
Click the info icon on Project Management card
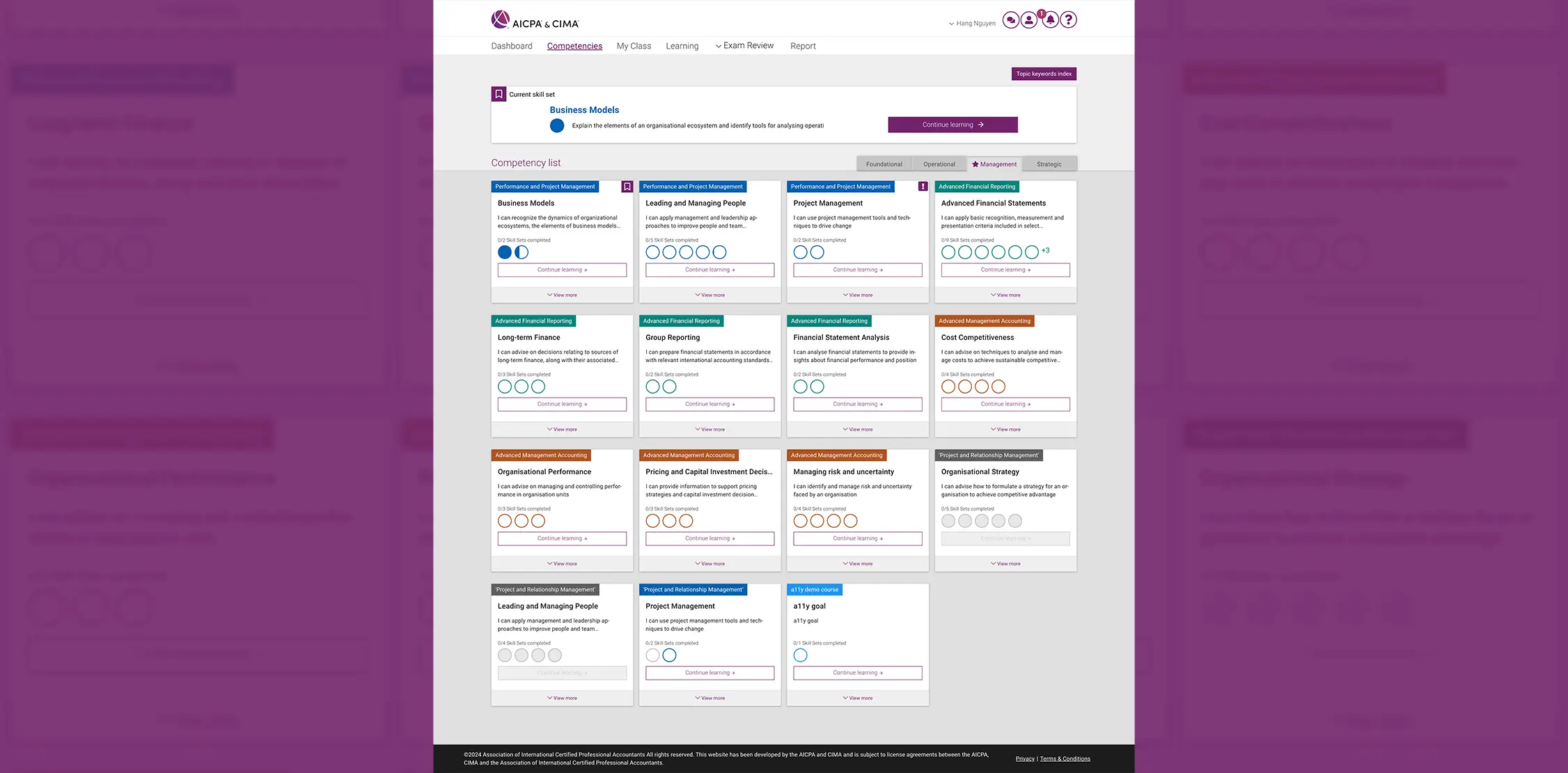click(x=922, y=186)
